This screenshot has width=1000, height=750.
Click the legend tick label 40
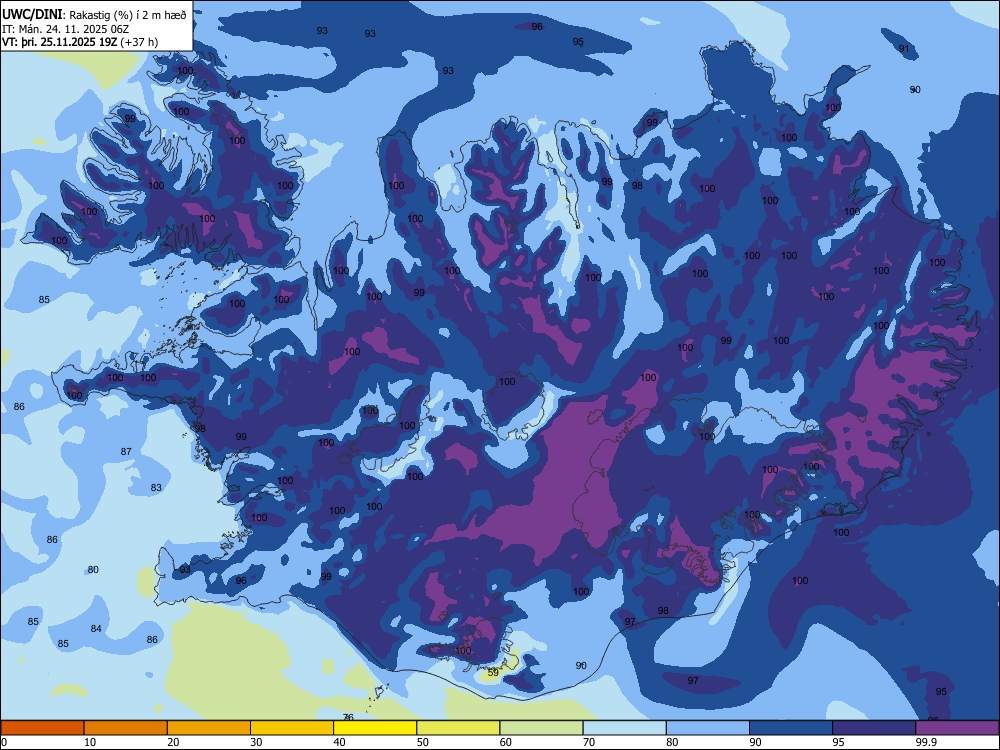coord(340,742)
